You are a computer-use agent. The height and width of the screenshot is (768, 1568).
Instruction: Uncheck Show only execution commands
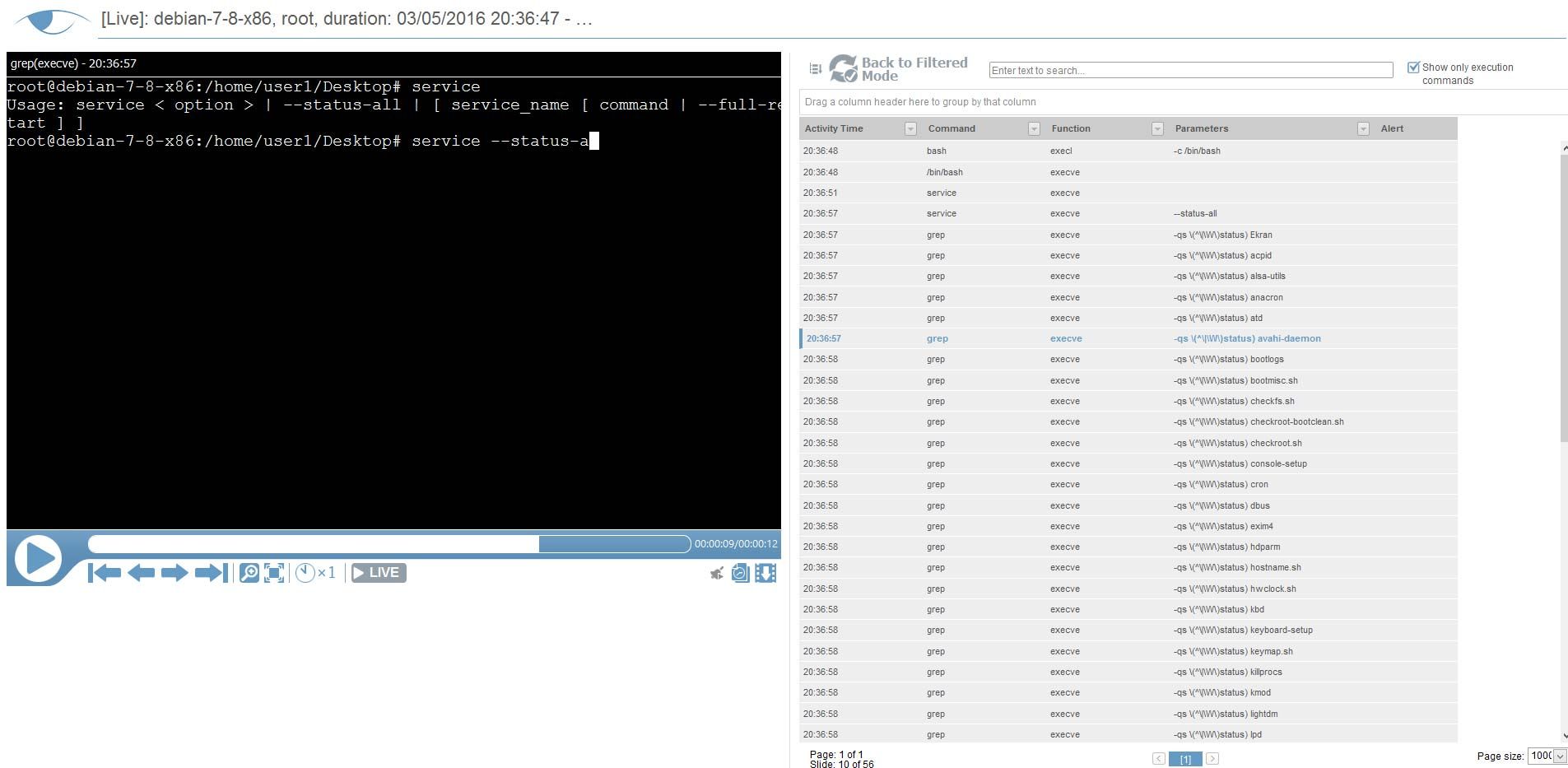[1413, 67]
